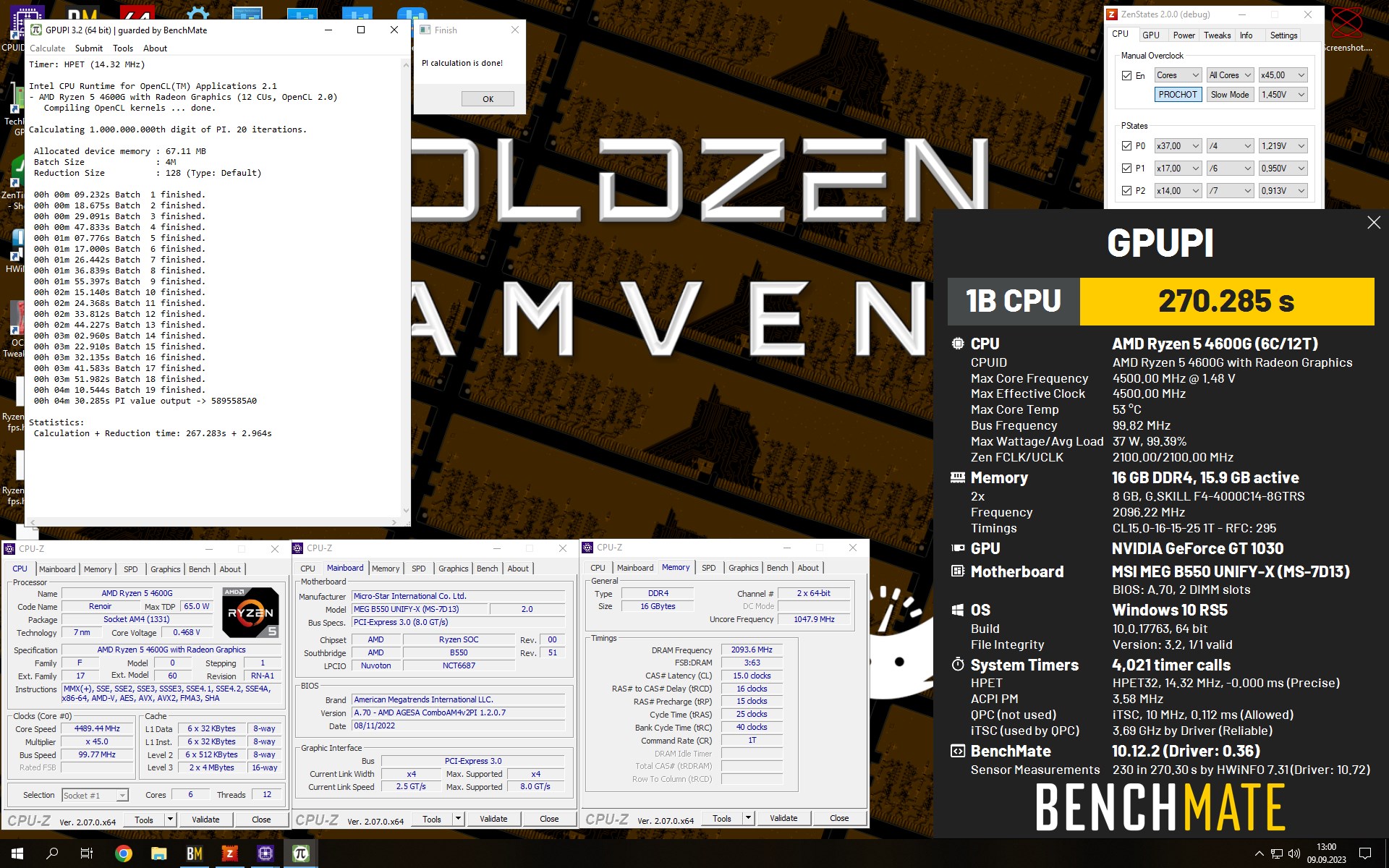Open Bench tab in CPU-Z Mainboard window
Image resolution: width=1389 pixels, height=868 pixels.
coord(487,569)
